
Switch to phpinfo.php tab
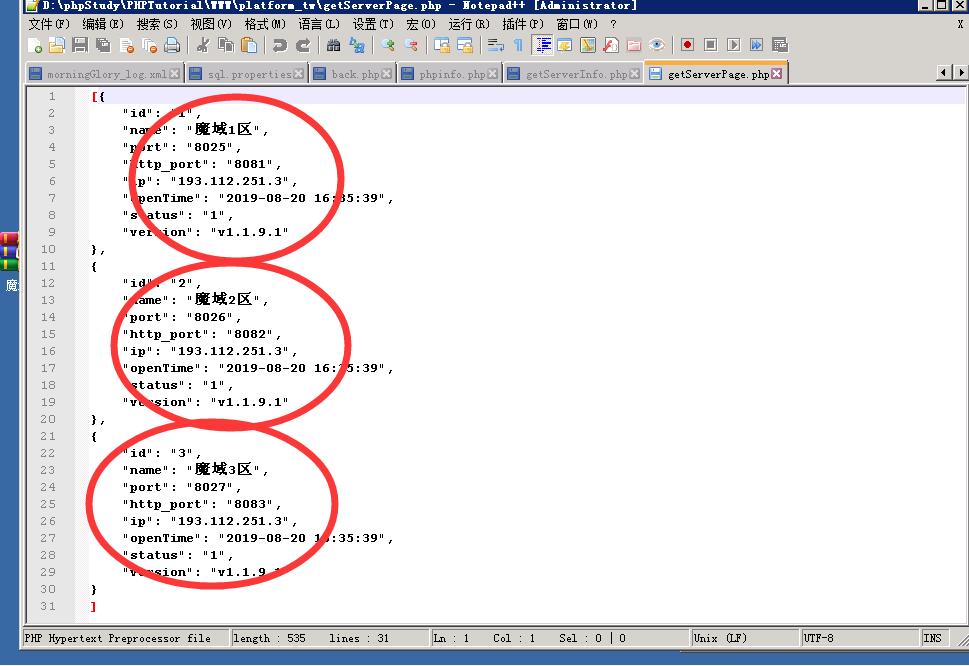tap(450, 74)
